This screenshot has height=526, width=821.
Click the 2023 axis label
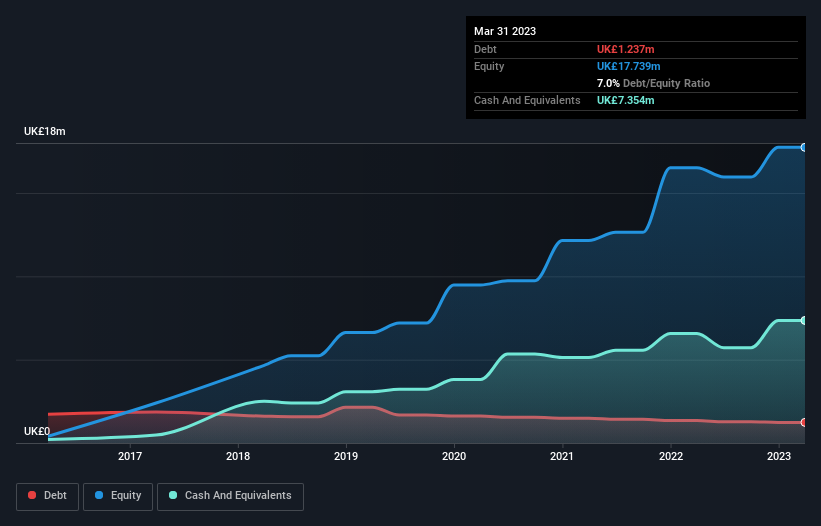779,456
